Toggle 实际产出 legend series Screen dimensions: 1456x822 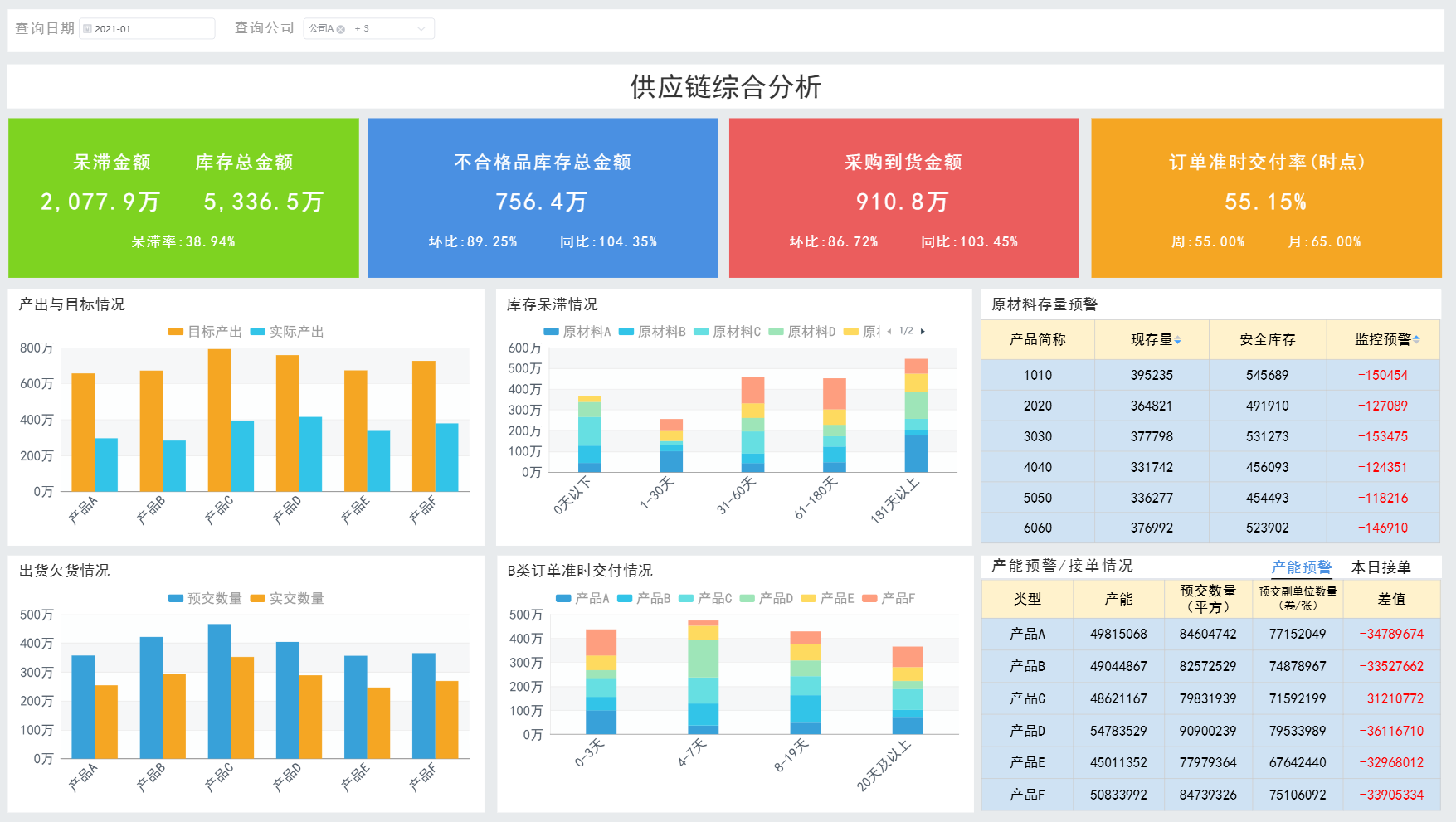[x=287, y=332]
